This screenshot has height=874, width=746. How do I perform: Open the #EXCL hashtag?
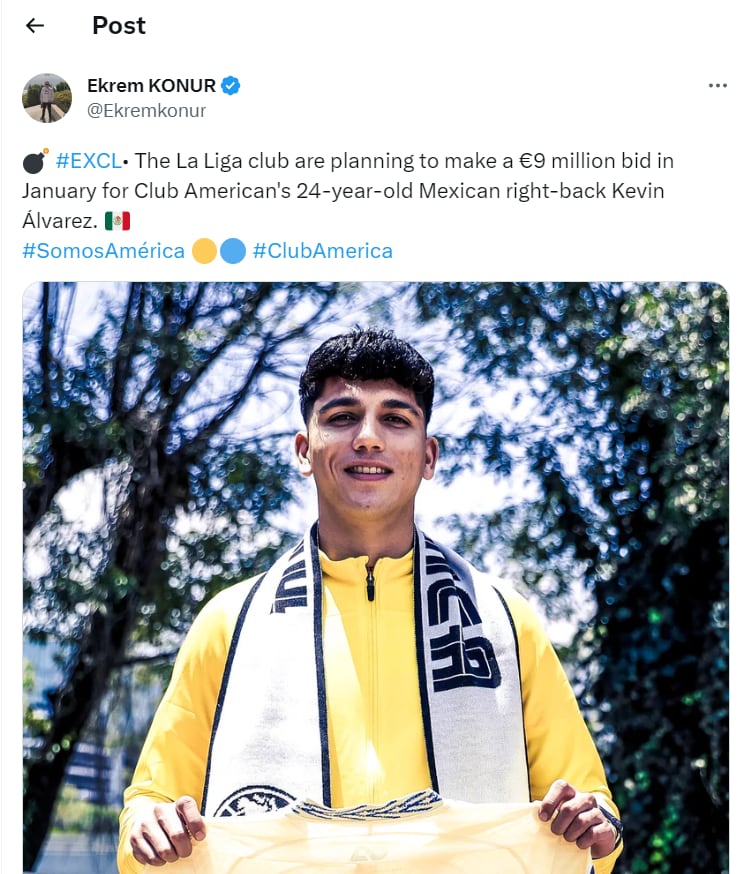coord(89,161)
